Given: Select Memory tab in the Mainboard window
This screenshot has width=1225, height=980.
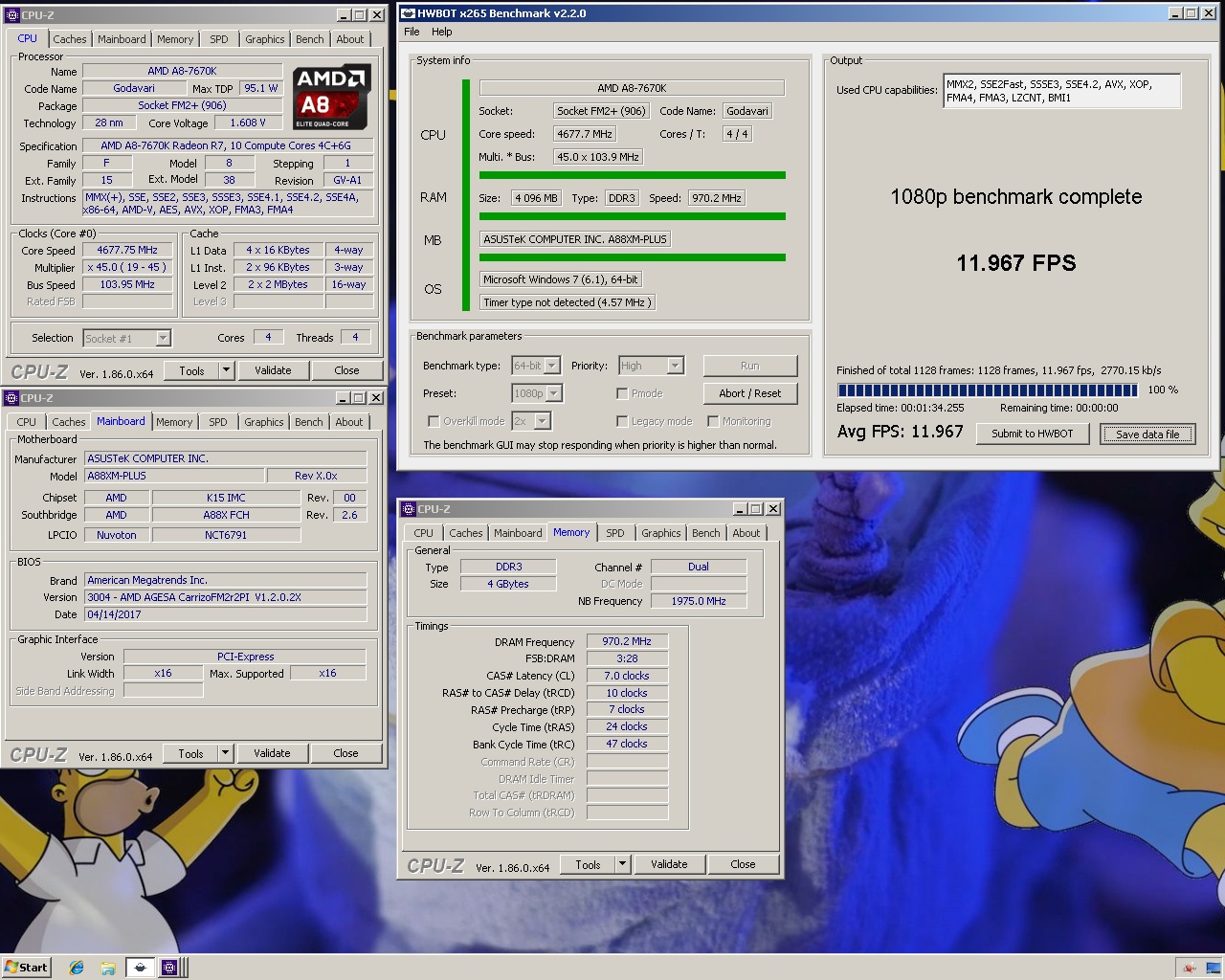Looking at the screenshot, I should 174,422.
